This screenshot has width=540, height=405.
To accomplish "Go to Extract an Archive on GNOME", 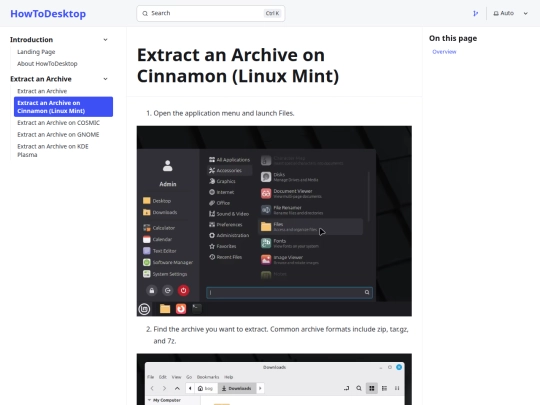I will 58,134.
